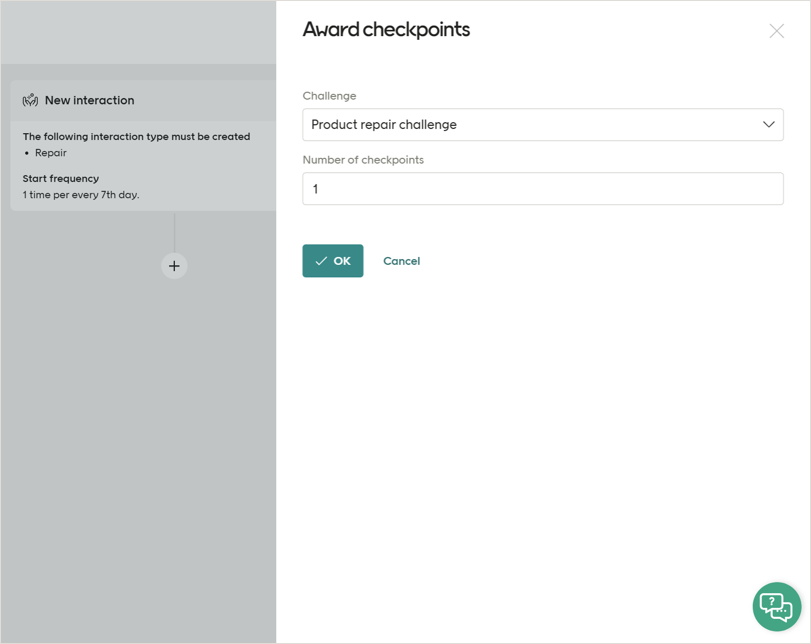The image size is (811, 644).
Task: Click the Repair interaction type bullet
Action: pos(51,153)
